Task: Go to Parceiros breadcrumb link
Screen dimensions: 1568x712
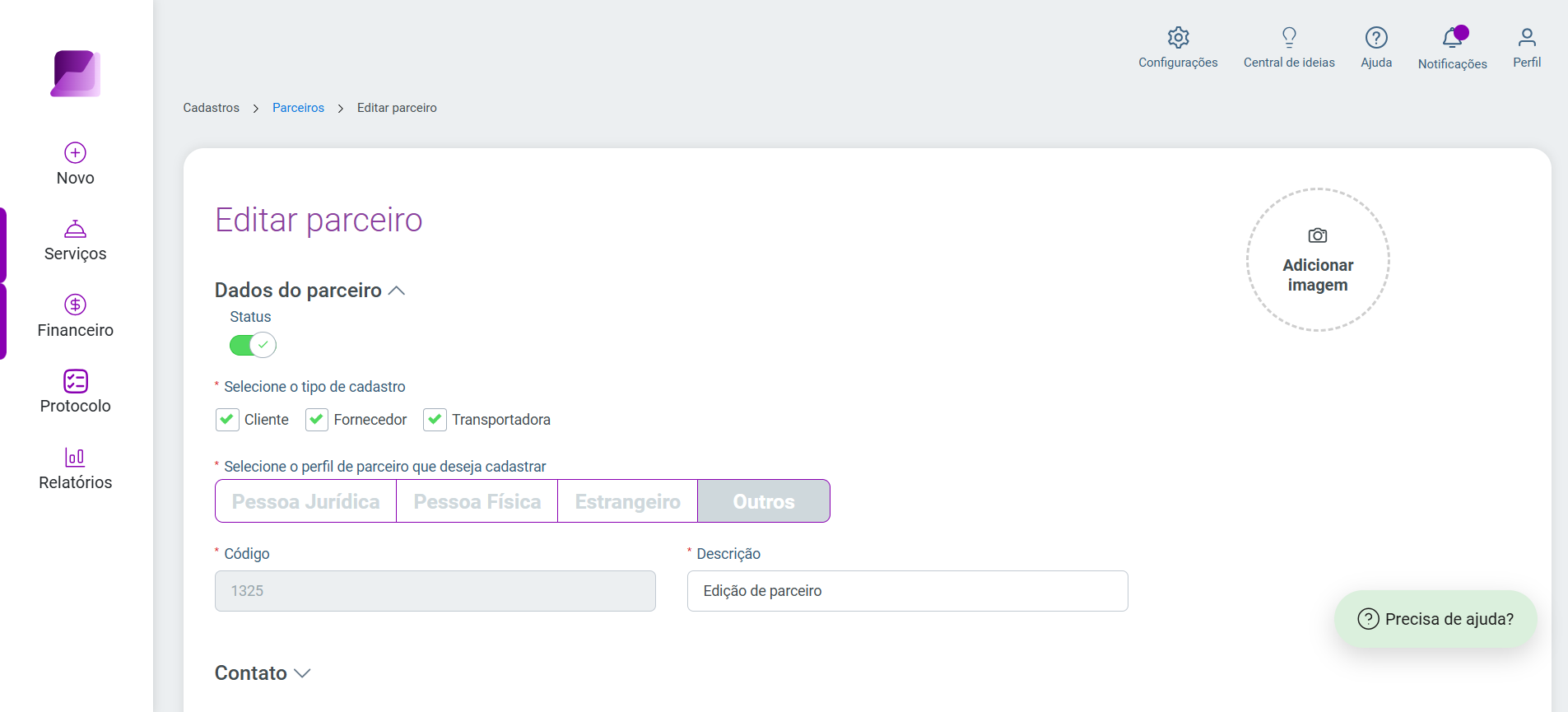Action: (298, 108)
